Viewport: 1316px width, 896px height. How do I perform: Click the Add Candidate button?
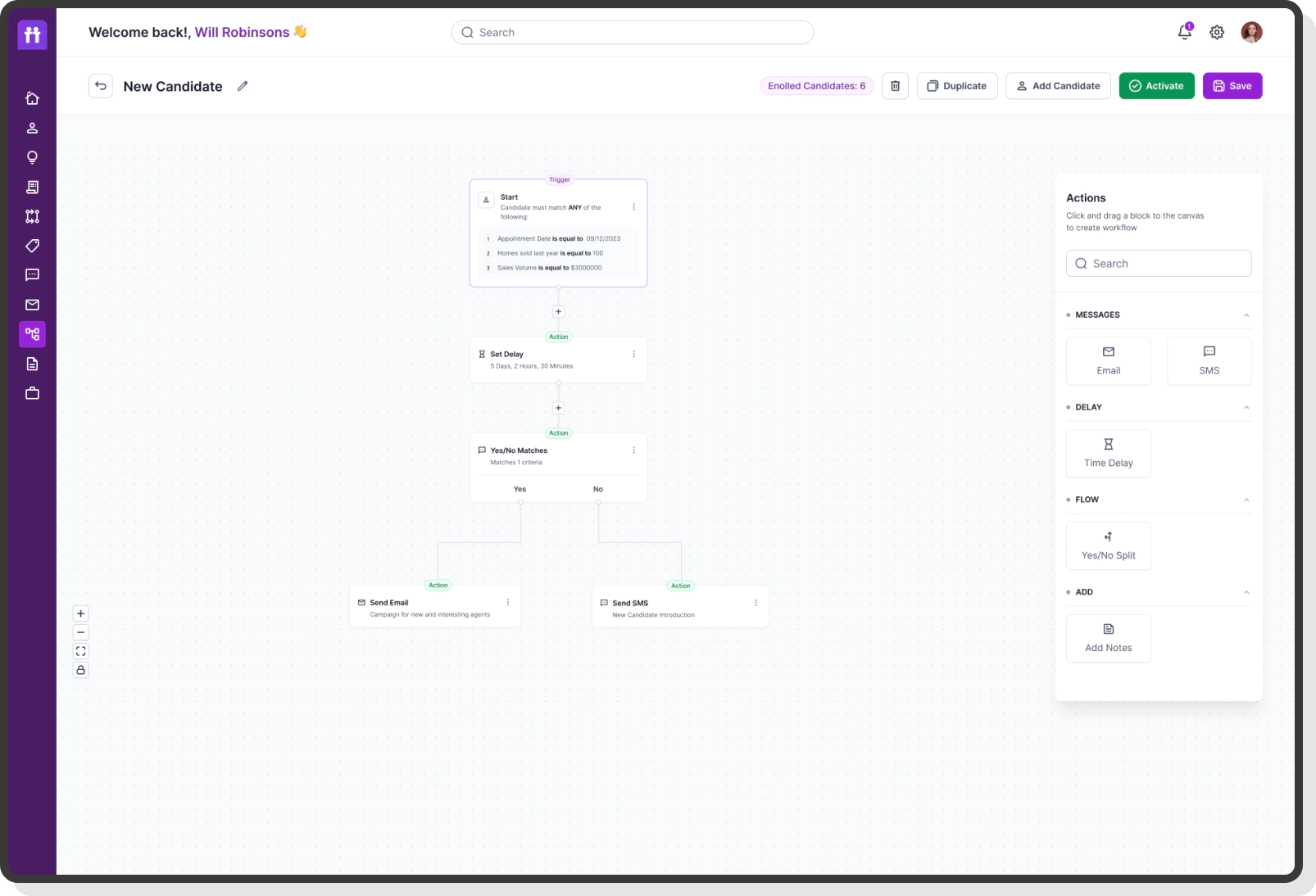point(1058,86)
